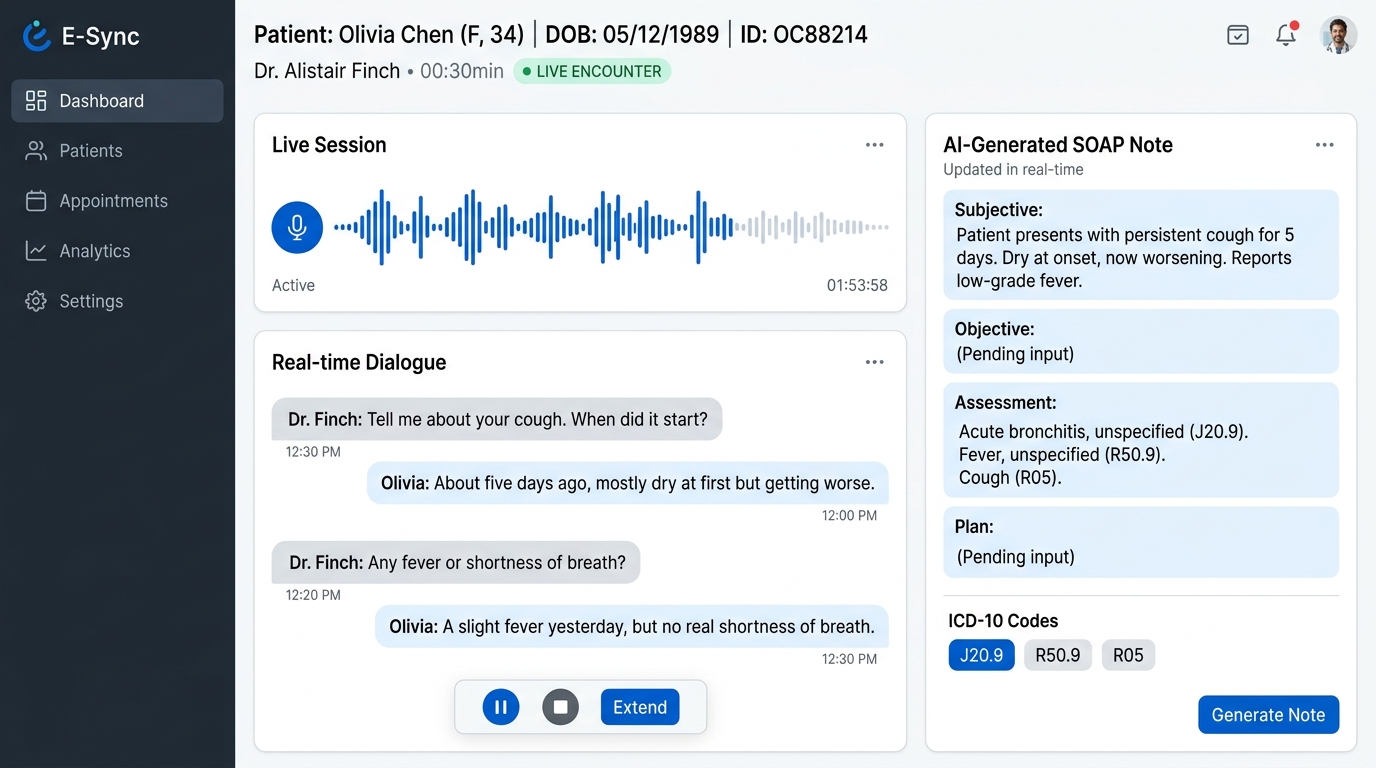Viewport: 1376px width, 768px height.
Task: Click the Active status label
Action: pos(293,285)
